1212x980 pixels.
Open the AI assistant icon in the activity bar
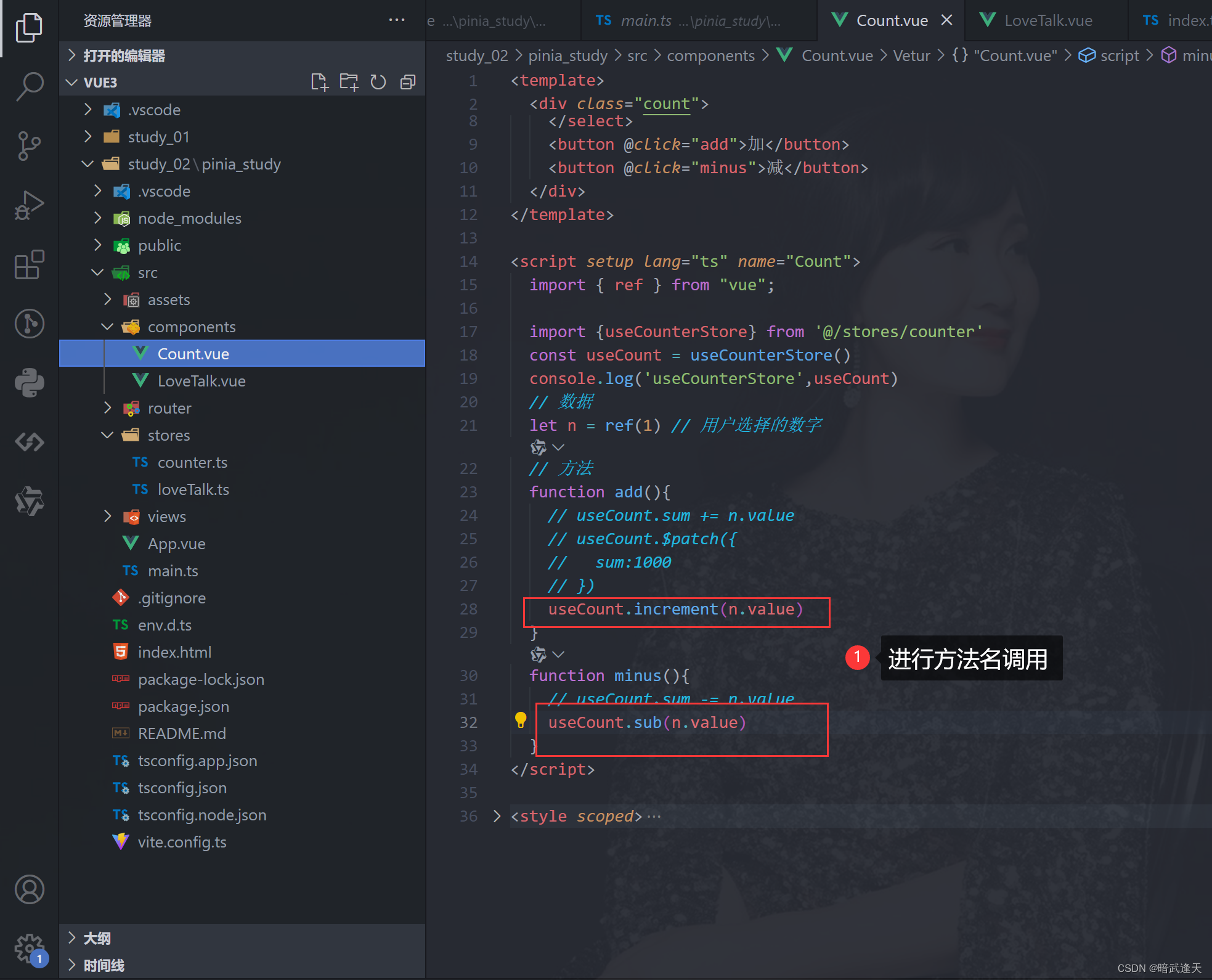click(29, 501)
